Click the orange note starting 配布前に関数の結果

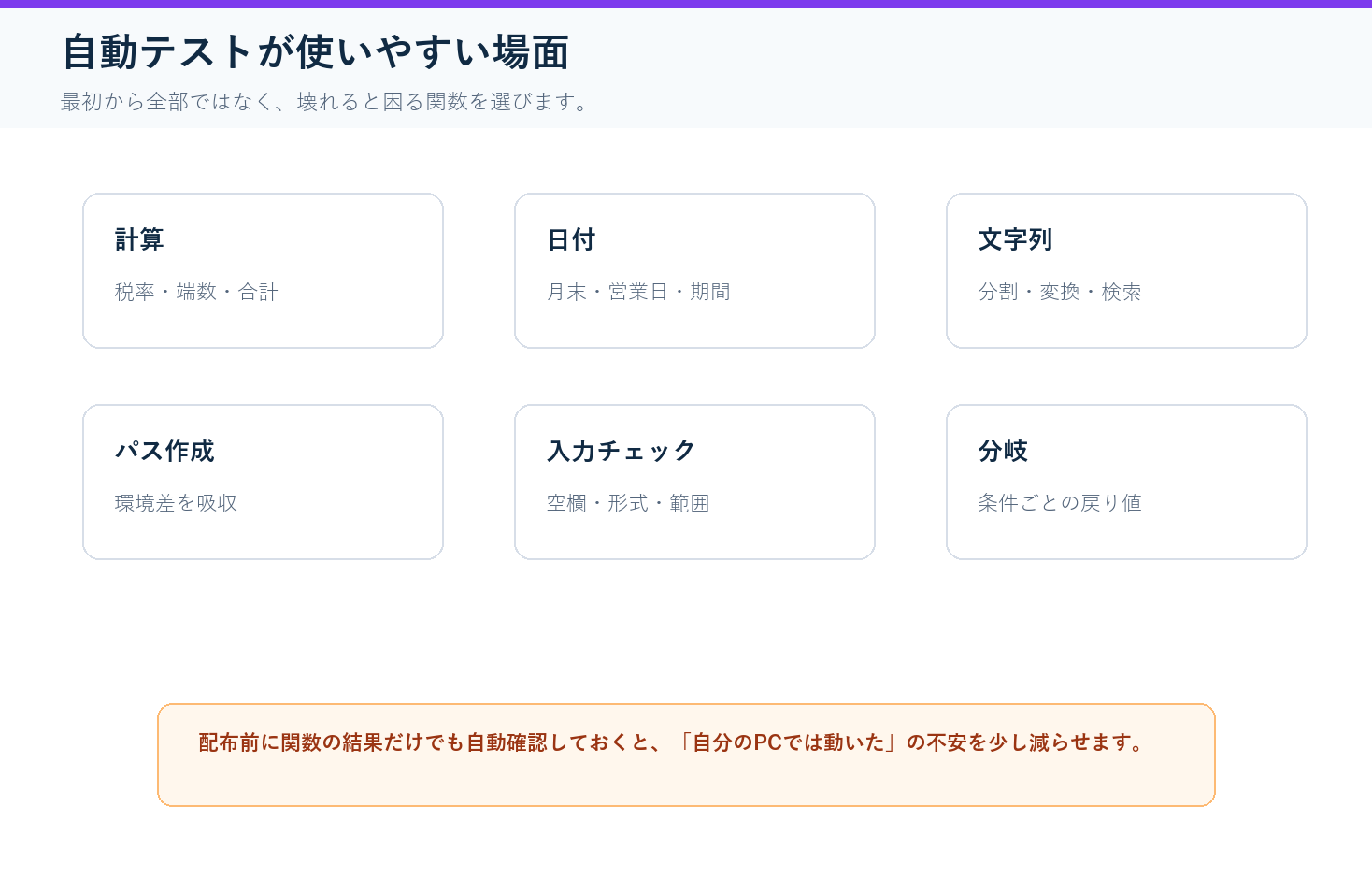686,755
